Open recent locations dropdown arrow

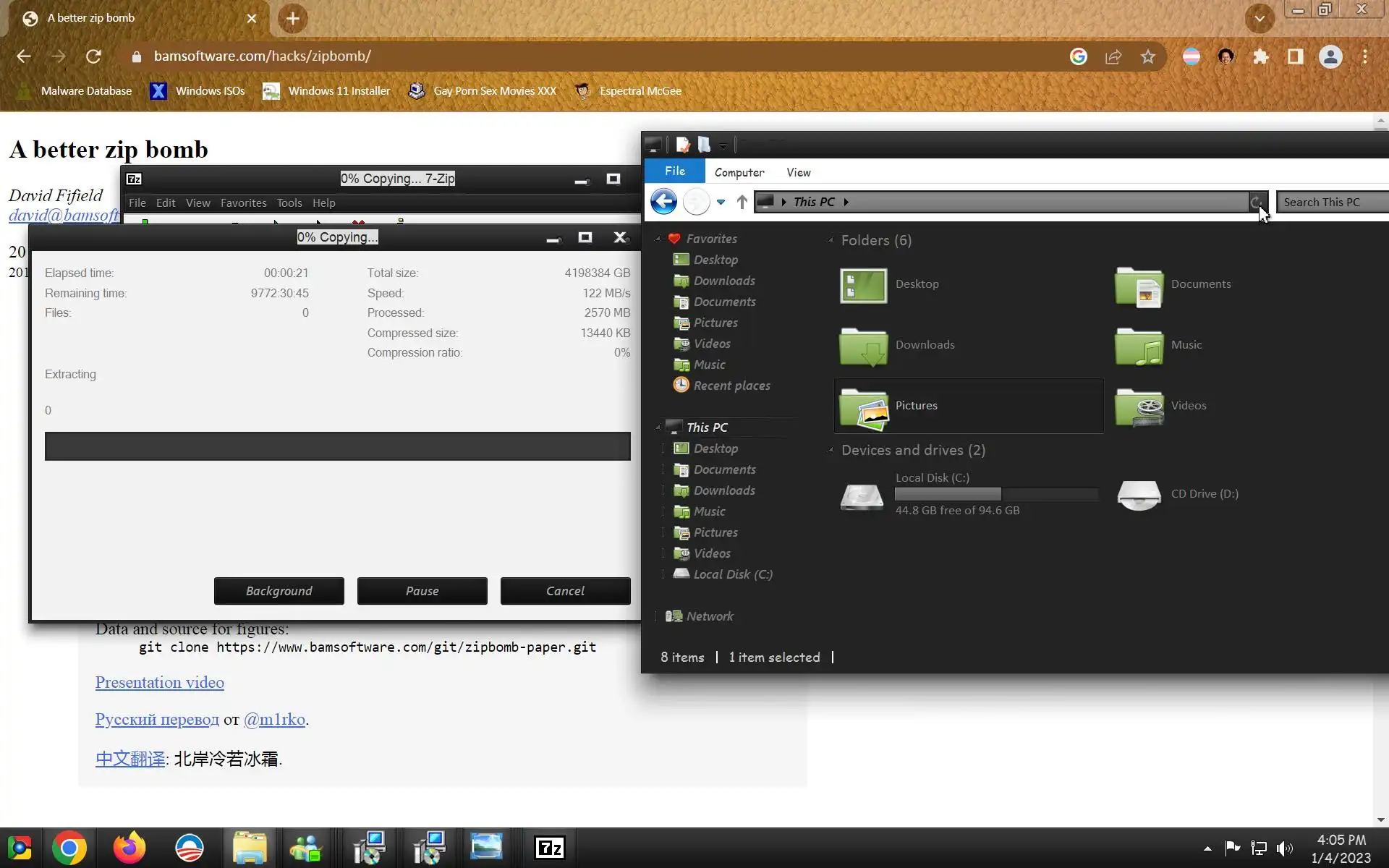[x=721, y=203]
